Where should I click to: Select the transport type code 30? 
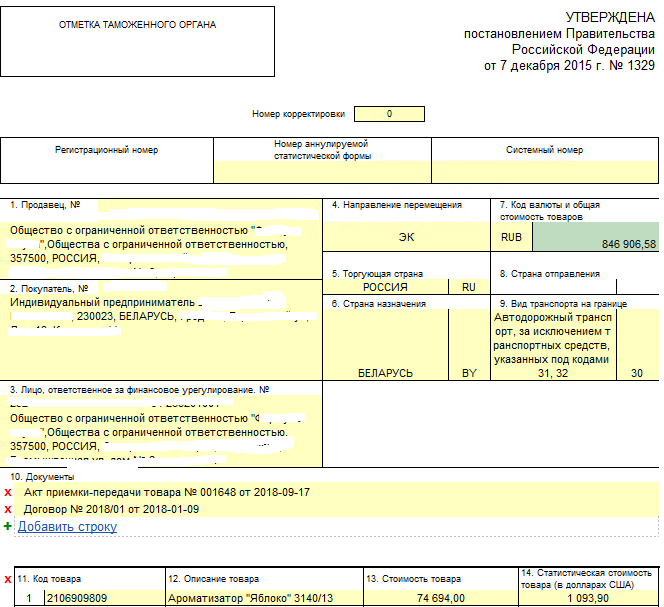tap(637, 345)
